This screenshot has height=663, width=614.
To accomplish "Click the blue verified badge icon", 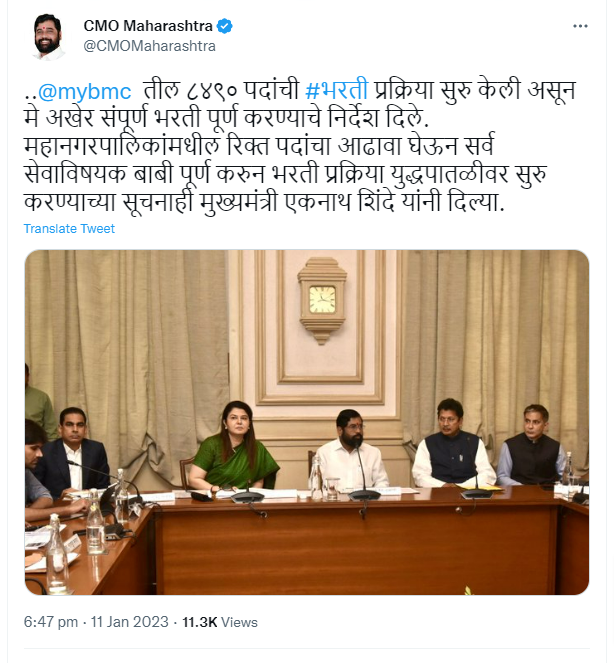I will 225,26.
